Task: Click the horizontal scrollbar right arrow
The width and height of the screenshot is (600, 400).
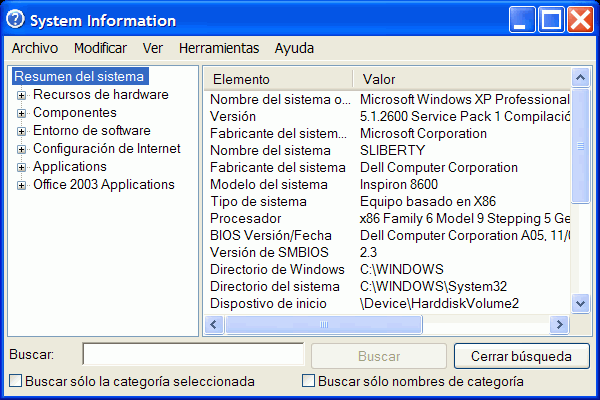Action: [559, 325]
